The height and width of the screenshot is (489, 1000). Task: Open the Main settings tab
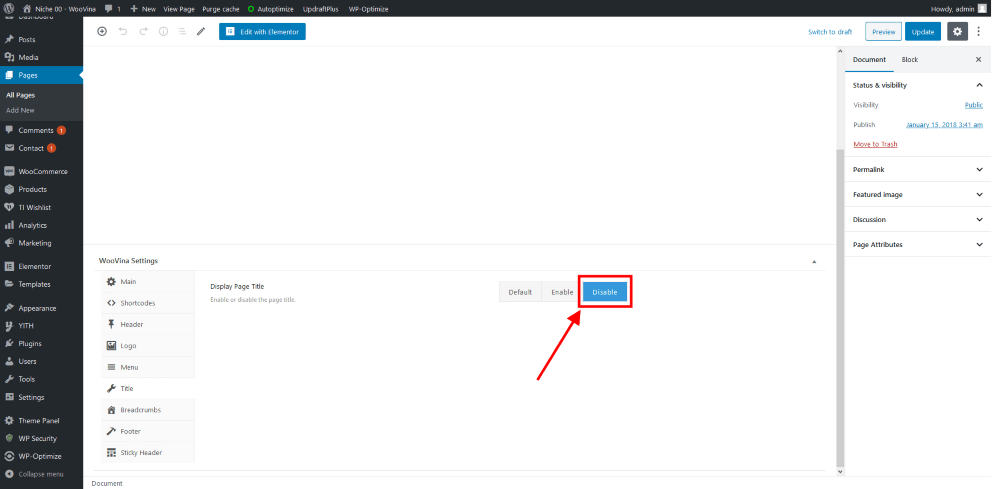point(148,282)
